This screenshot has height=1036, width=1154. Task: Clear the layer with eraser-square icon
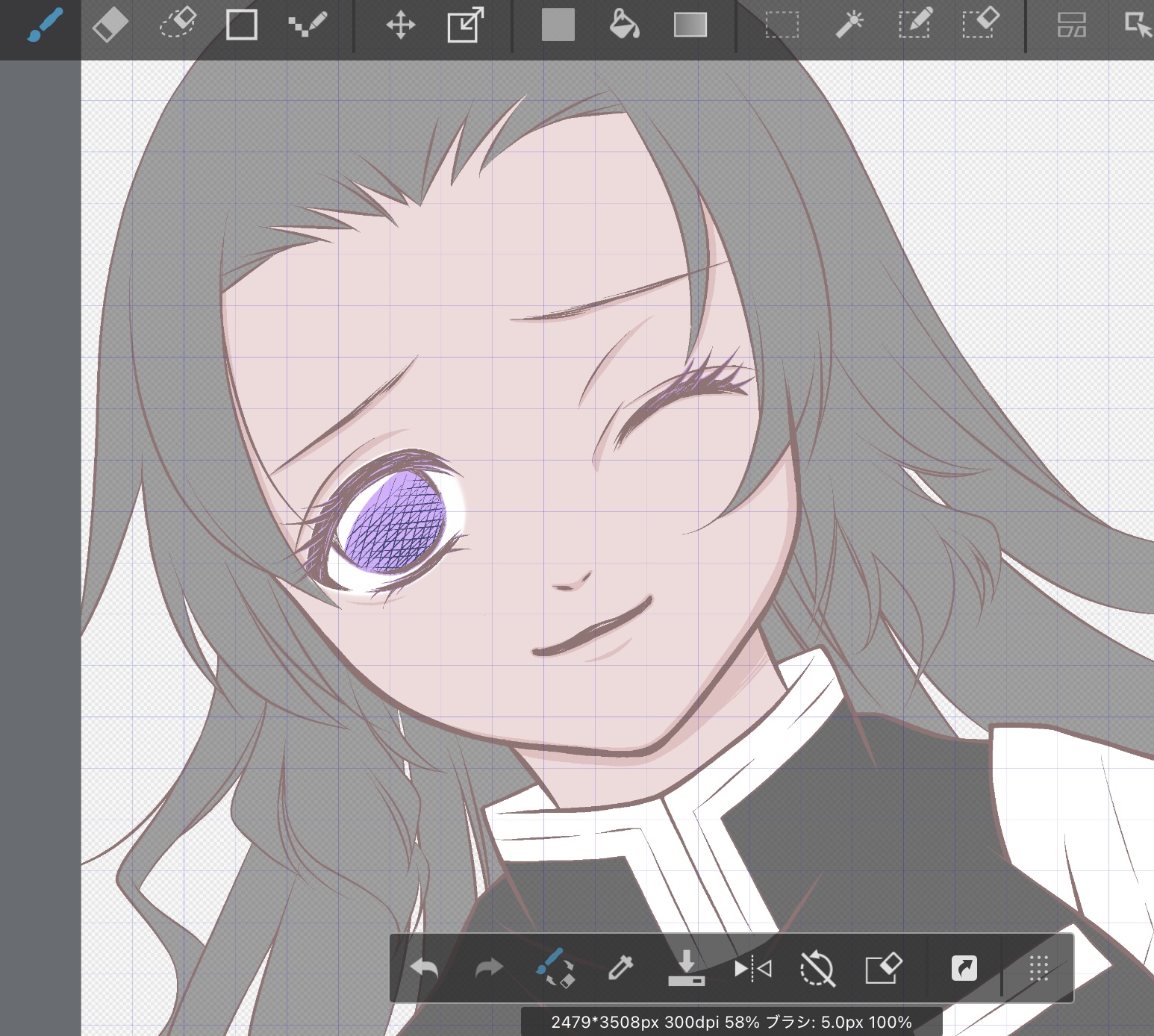pos(884,968)
